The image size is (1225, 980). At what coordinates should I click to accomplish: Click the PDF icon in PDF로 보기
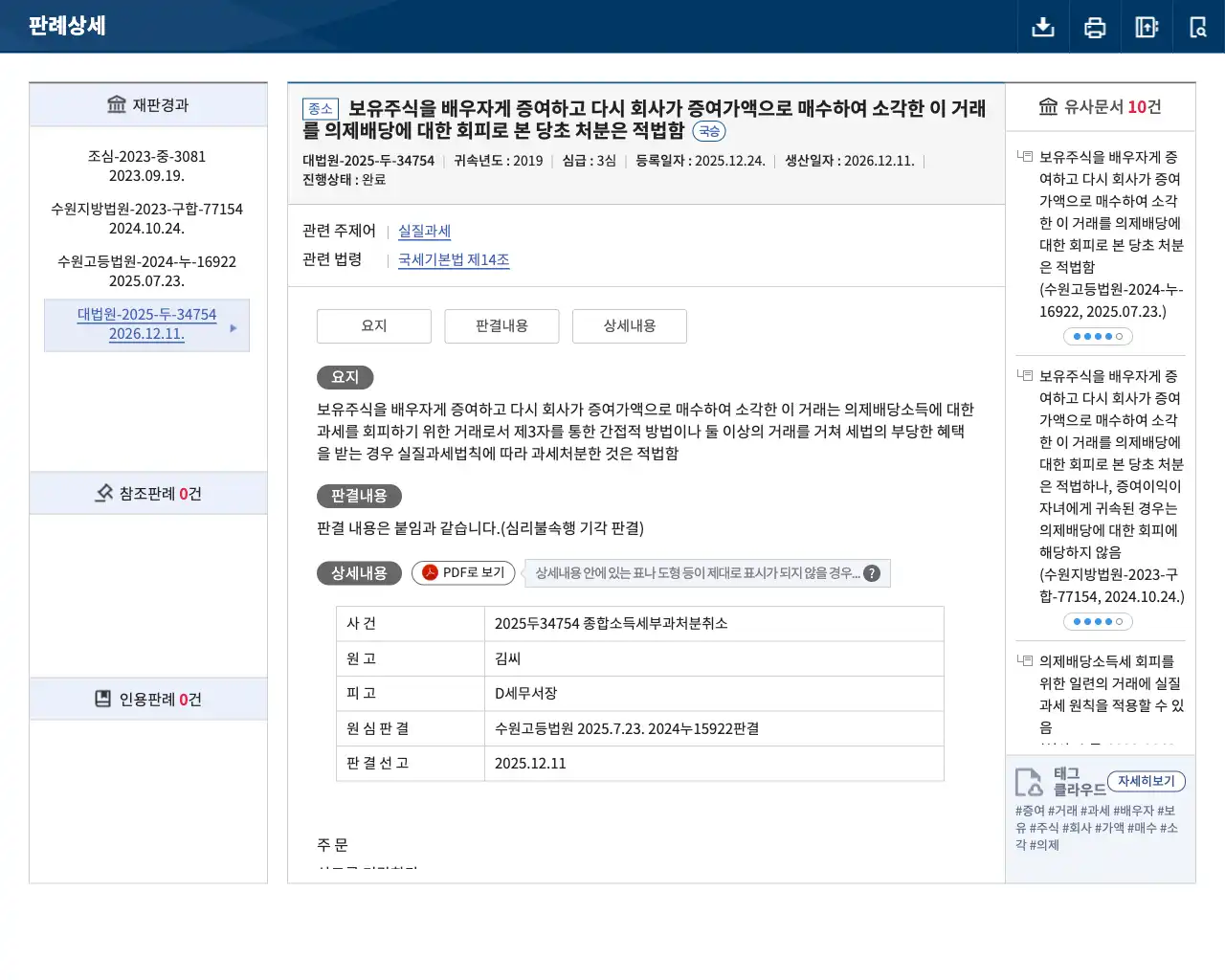[431, 572]
